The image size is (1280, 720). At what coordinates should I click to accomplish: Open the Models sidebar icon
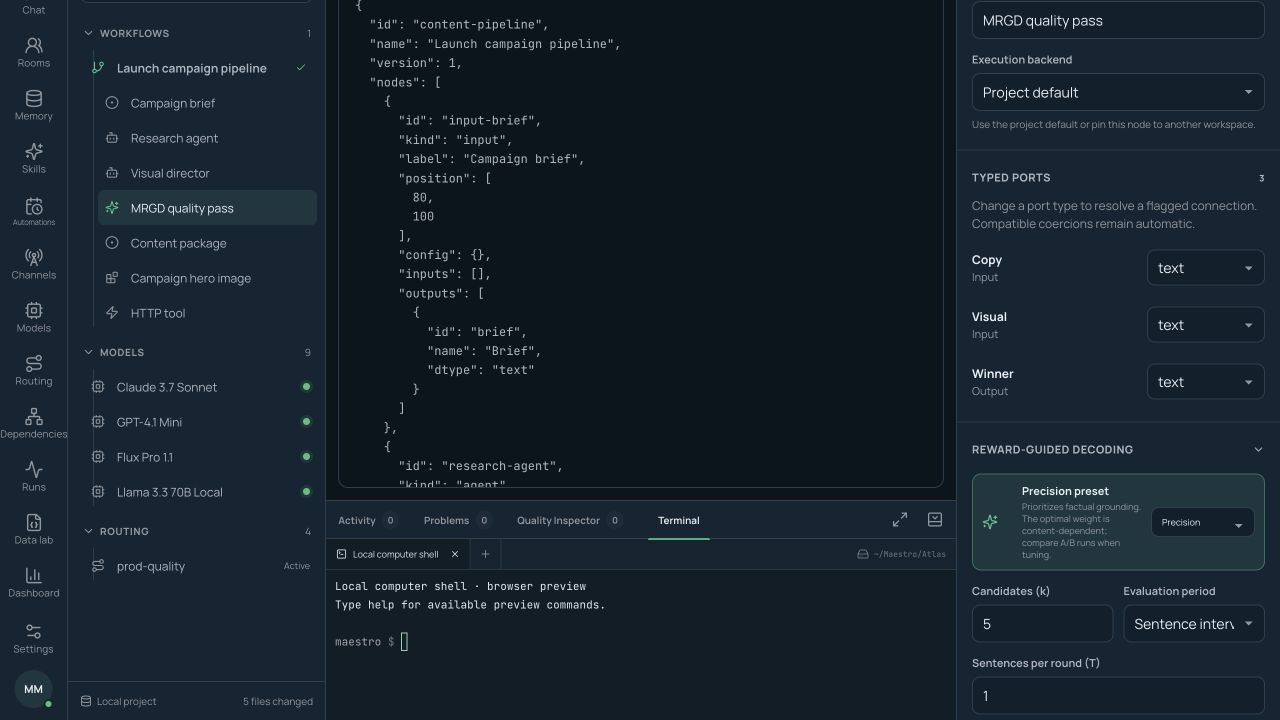coord(33,317)
